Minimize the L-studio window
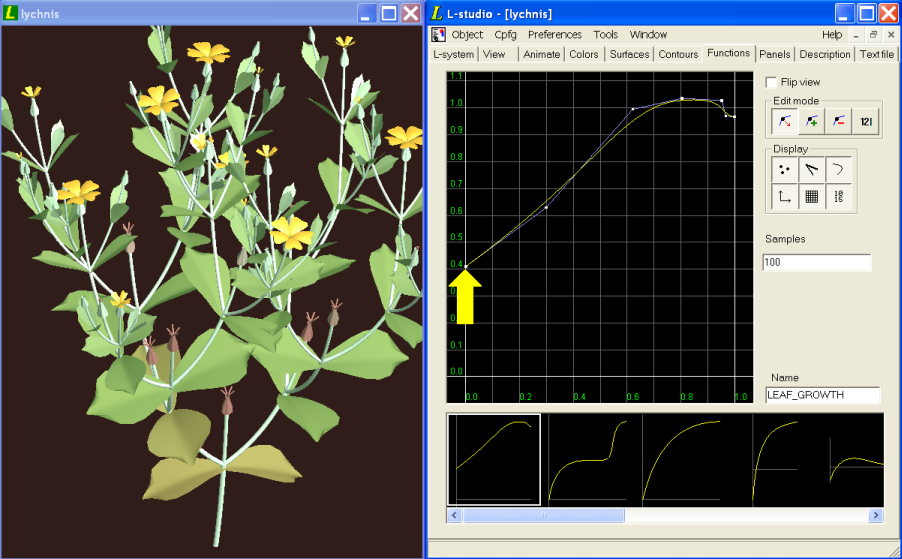Screen dimensions: 902x559 [844, 13]
